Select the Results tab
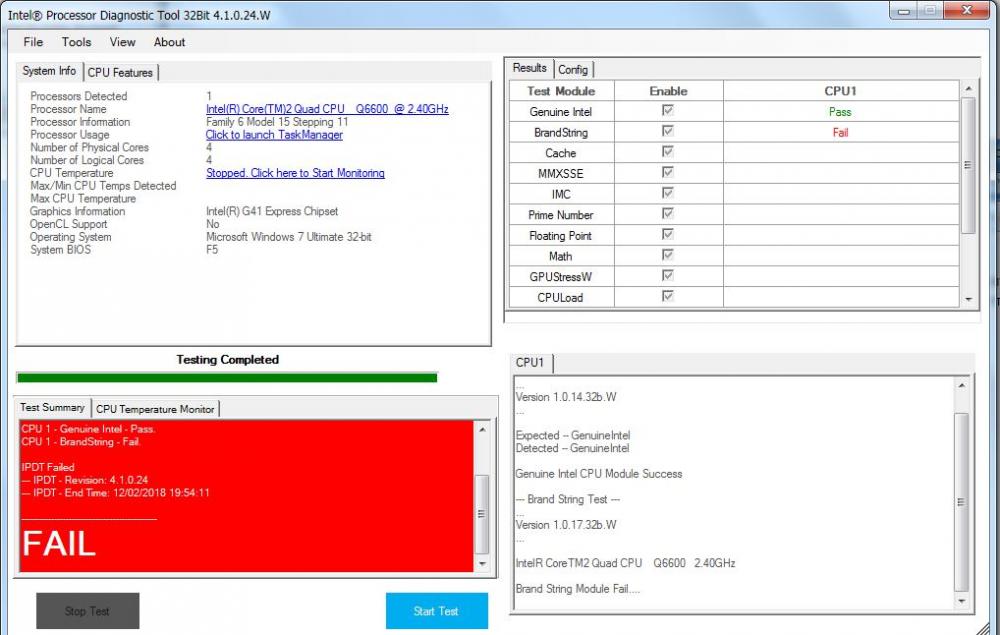The width and height of the screenshot is (1000, 635). pyautogui.click(x=529, y=68)
